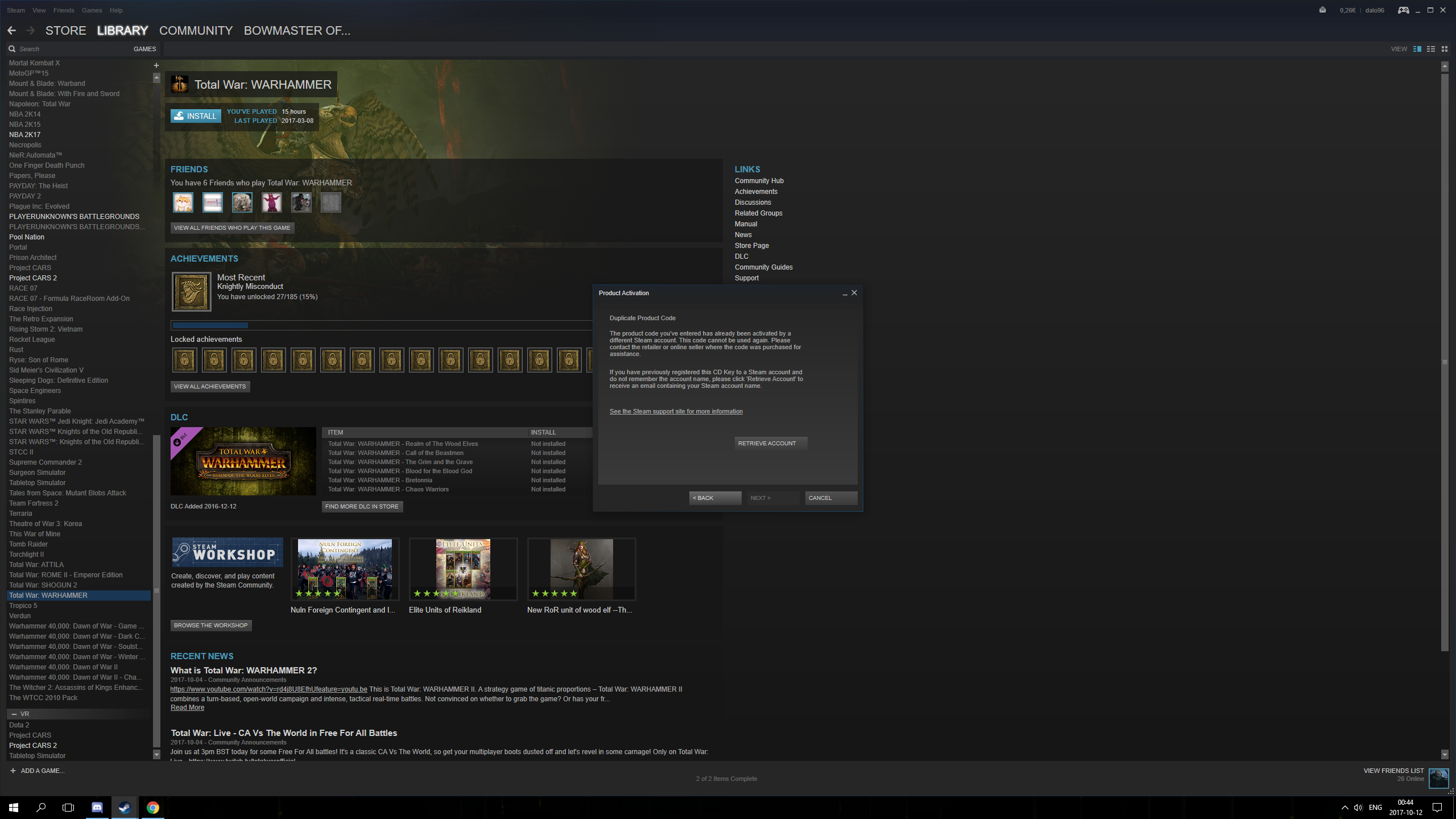Go back with the navigation back arrow
Viewport: 1456px width, 819px height.
pyautogui.click(x=11, y=31)
